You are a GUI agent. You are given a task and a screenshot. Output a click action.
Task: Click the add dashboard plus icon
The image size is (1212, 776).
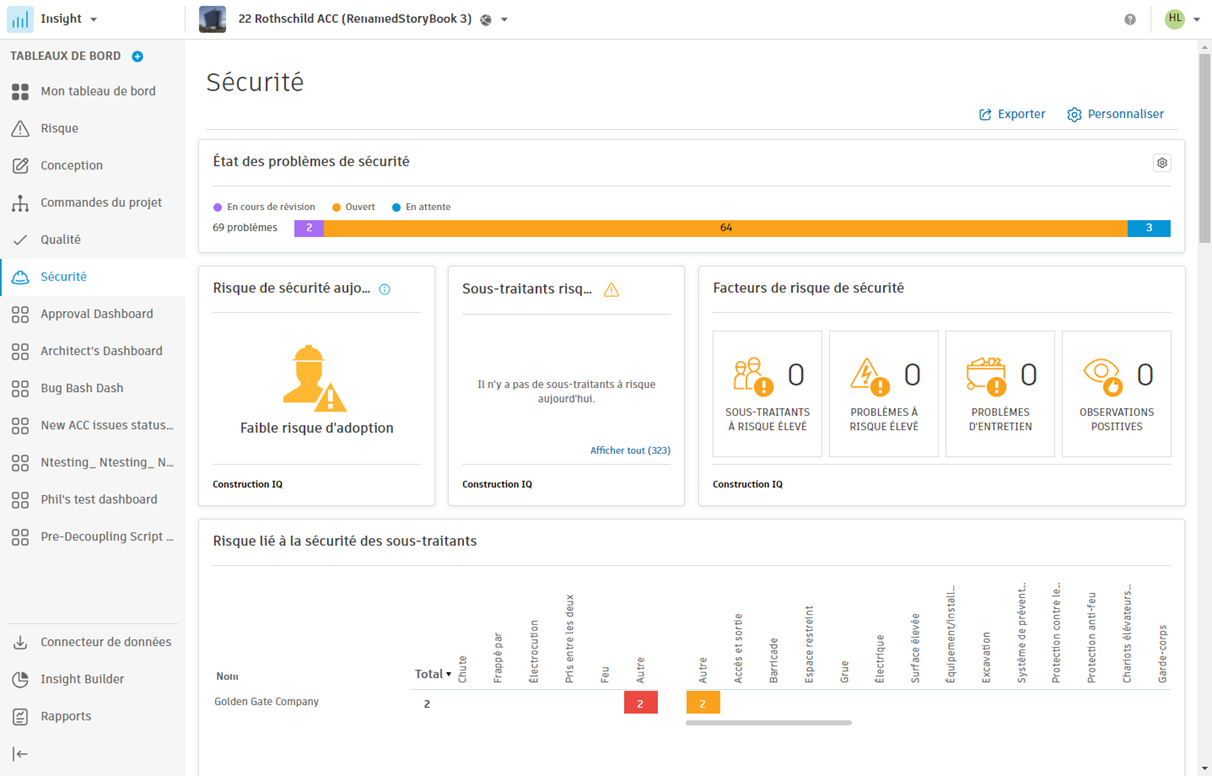138,57
